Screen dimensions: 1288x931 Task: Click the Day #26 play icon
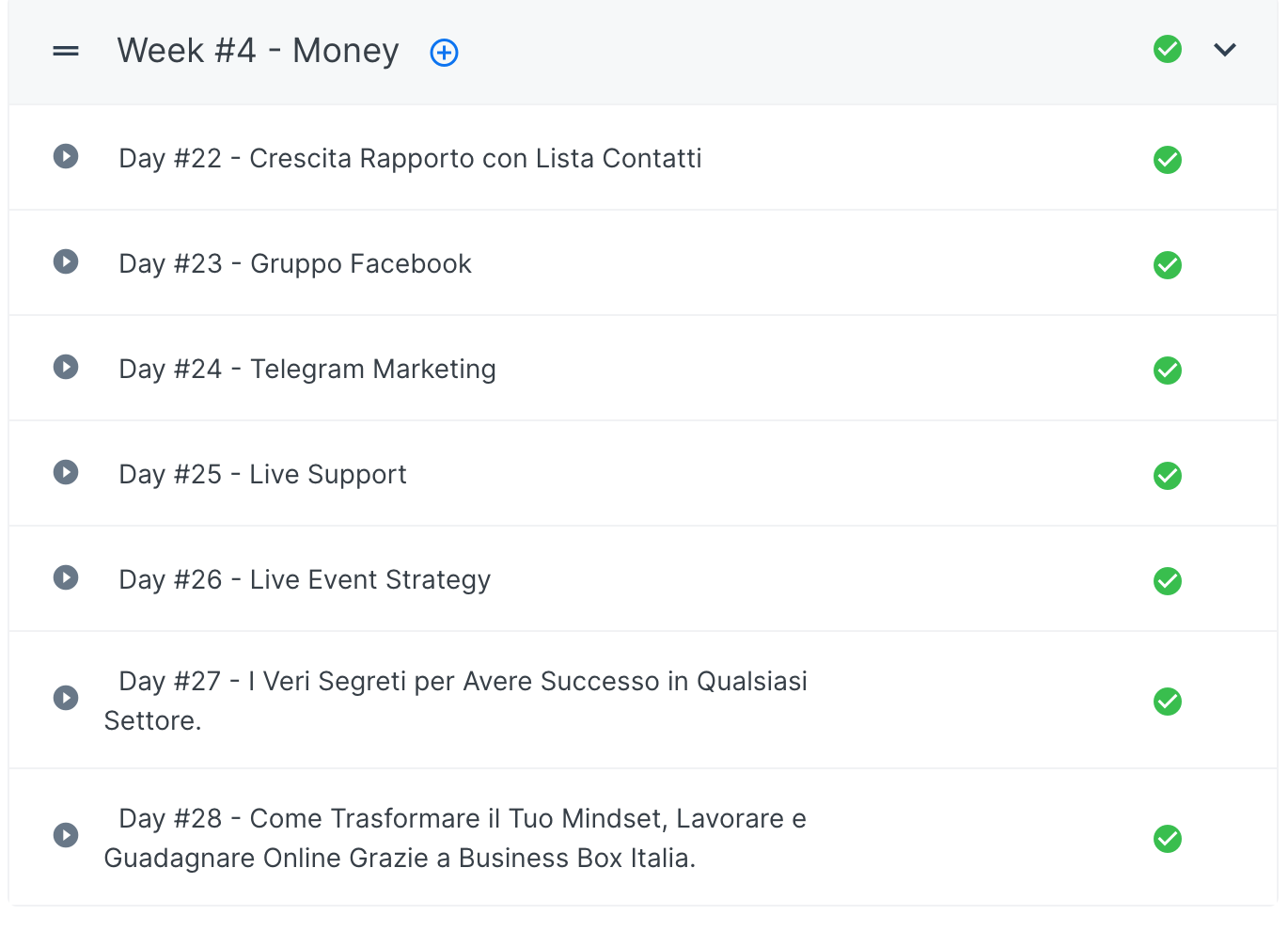(x=66, y=577)
